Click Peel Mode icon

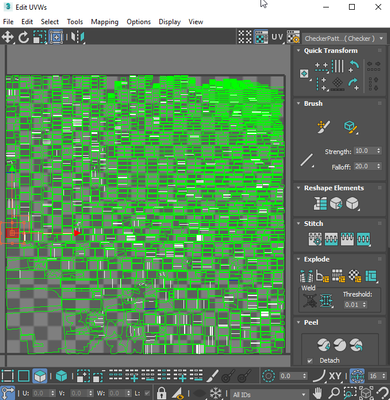[x=340, y=345]
